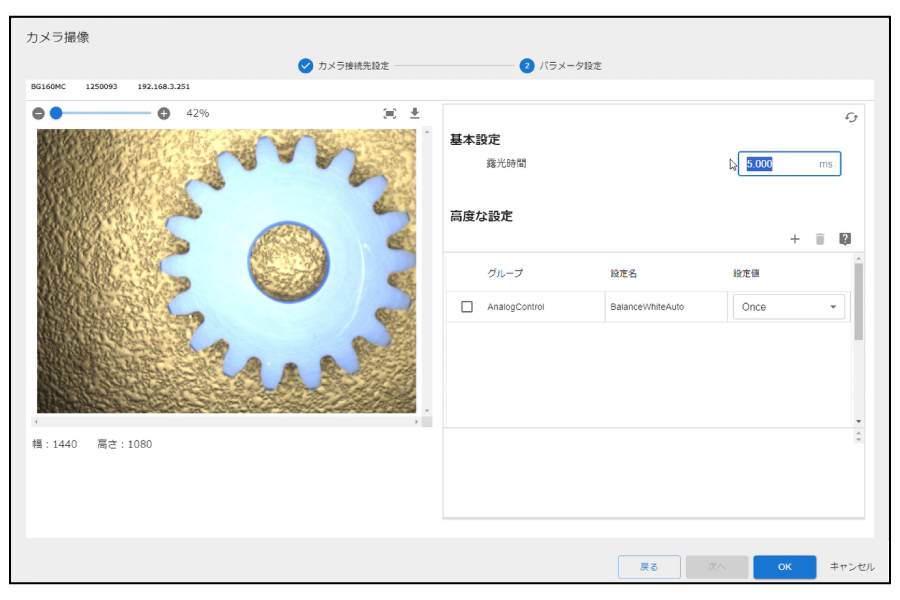Click the zoom out minus icon
Image resolution: width=900 pixels, height=600 pixels.
[38, 113]
